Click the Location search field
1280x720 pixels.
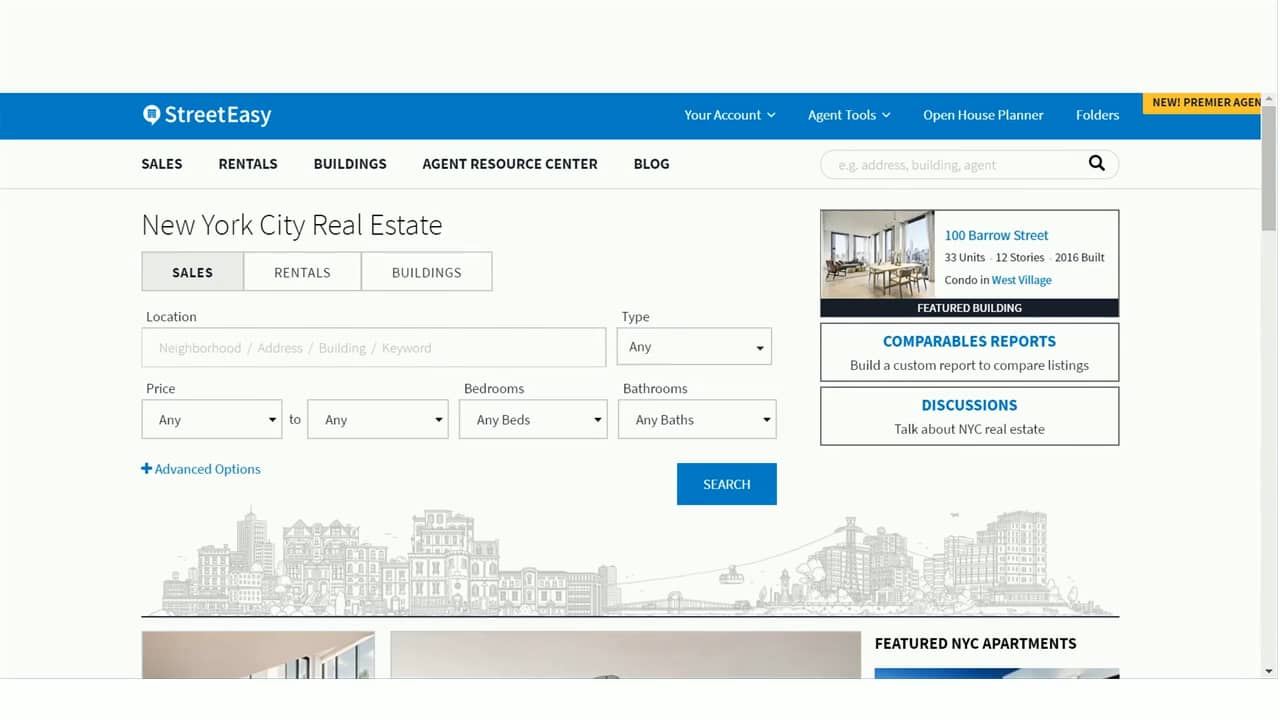click(374, 348)
